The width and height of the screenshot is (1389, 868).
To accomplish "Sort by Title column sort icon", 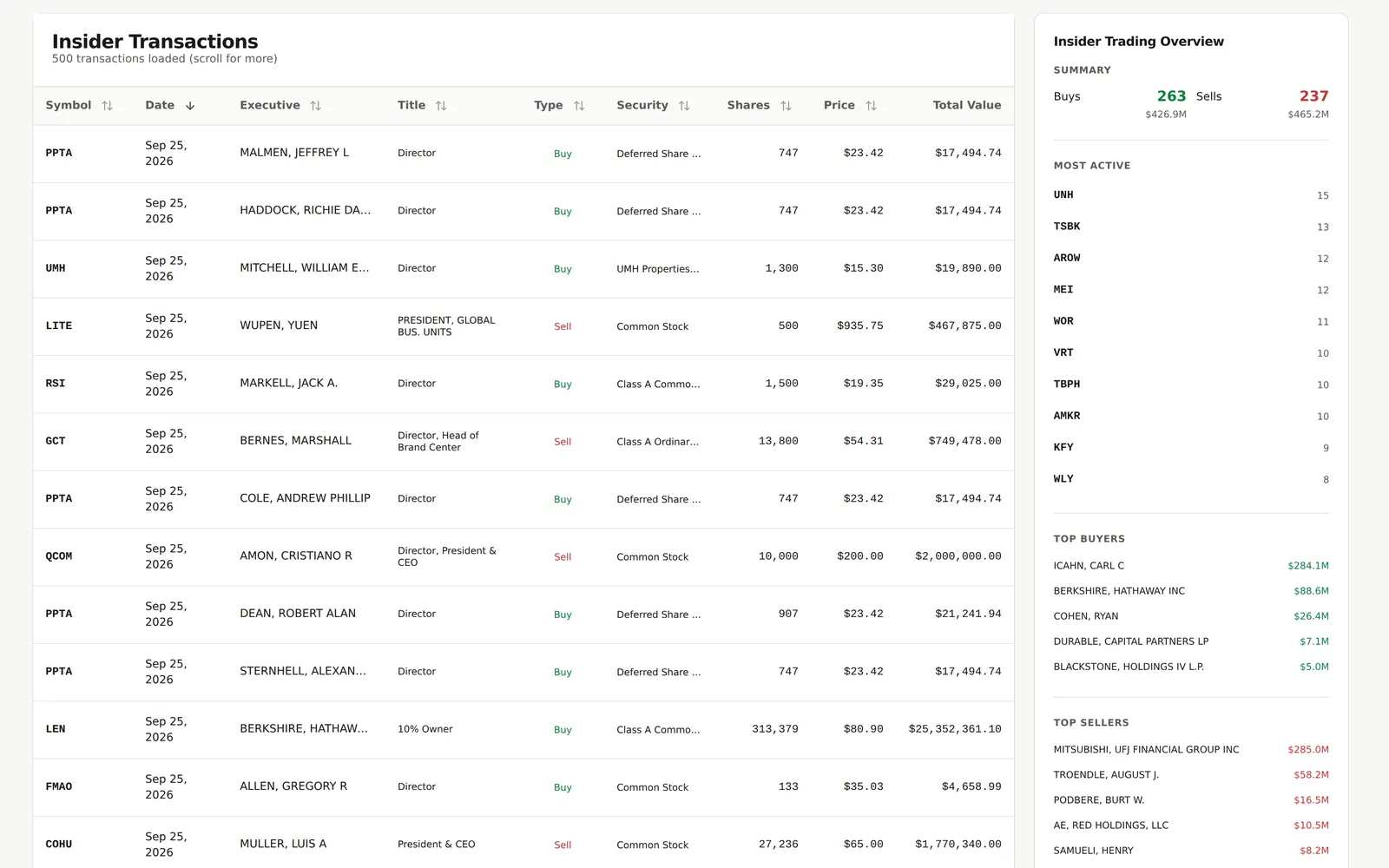I will pyautogui.click(x=441, y=106).
